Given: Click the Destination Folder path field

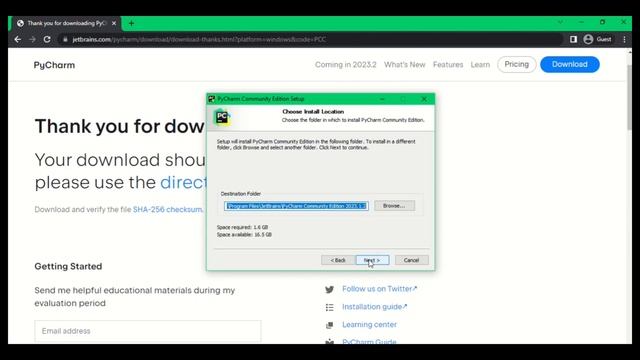Looking at the screenshot, I should 296,206.
